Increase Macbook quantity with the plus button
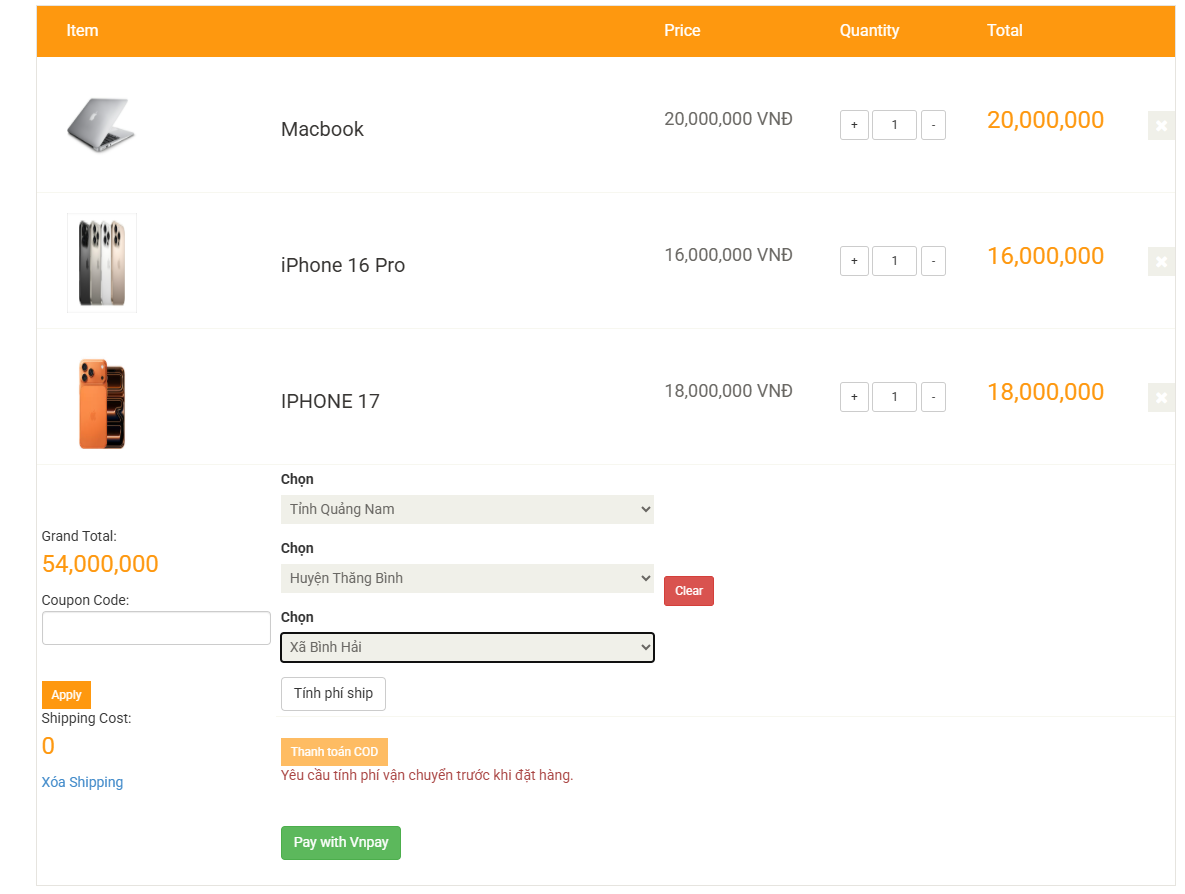This screenshot has height=894, width=1185. coord(854,125)
